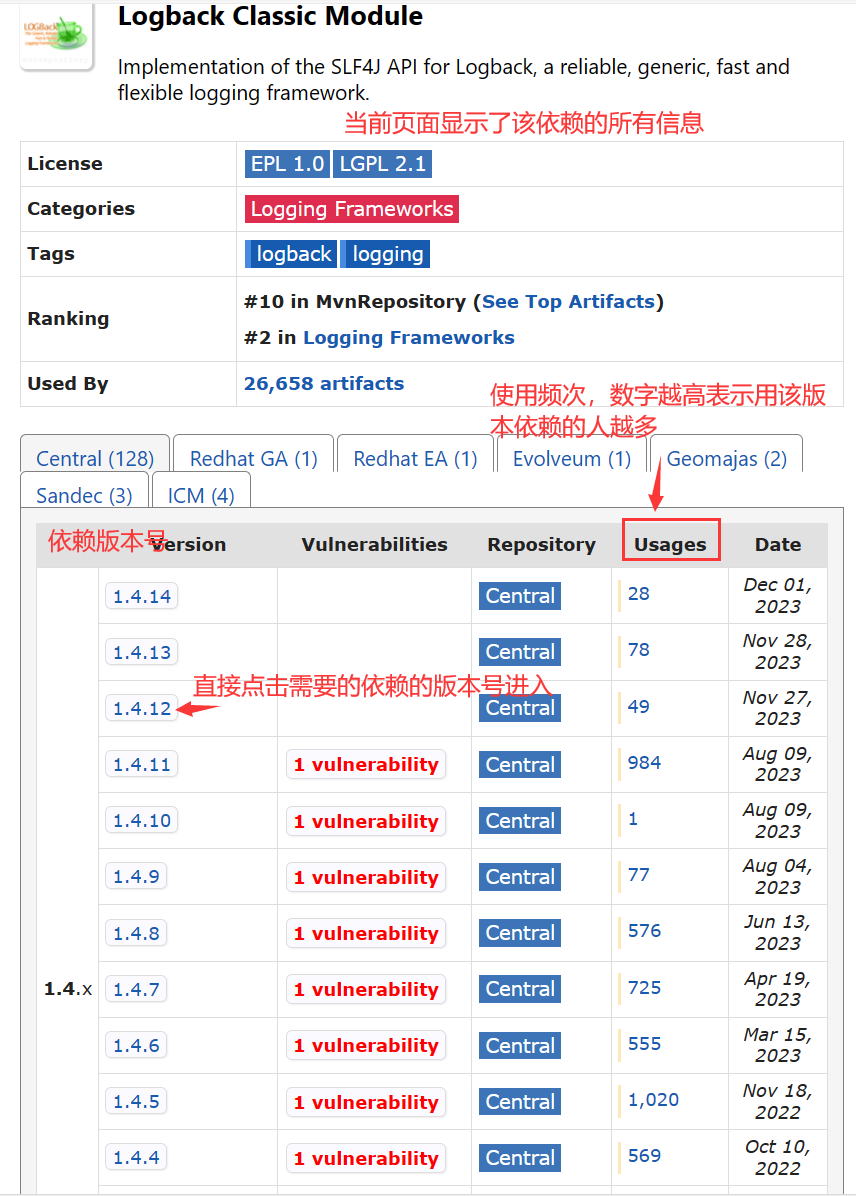Open the 77 usages link
The image size is (856, 1196).
pos(639,875)
